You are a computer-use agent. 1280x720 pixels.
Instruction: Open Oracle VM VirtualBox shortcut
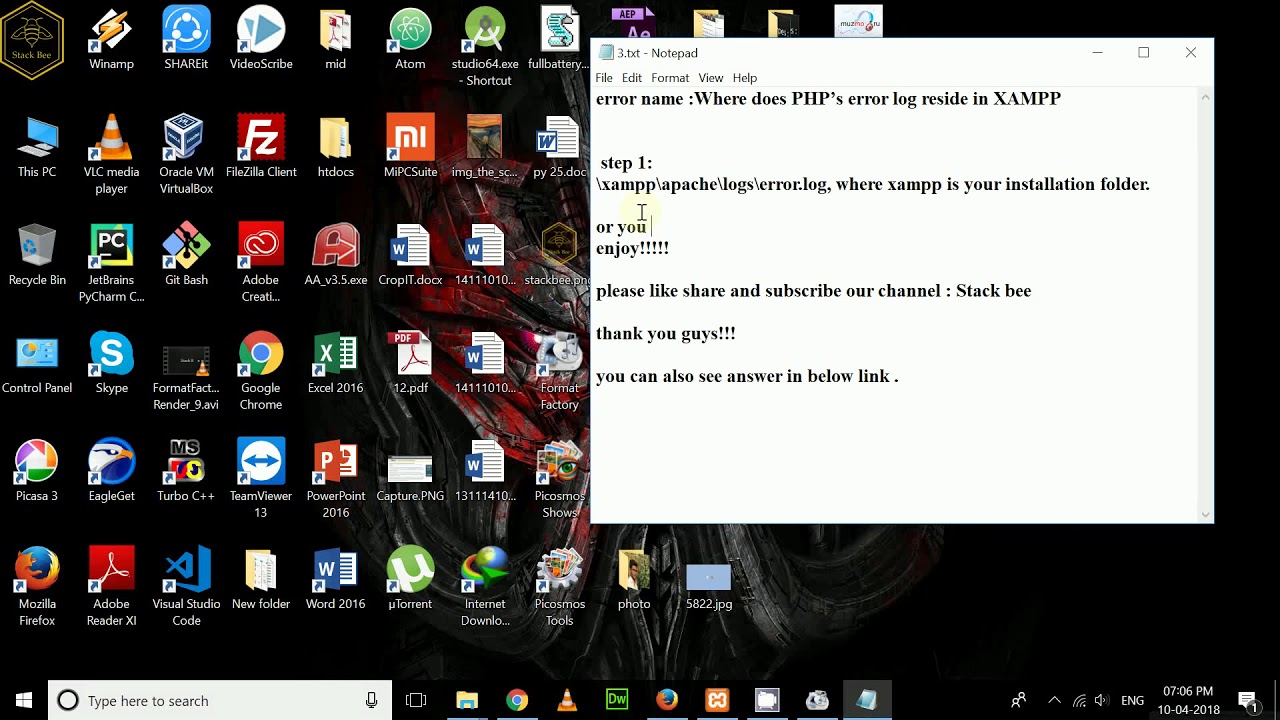click(x=186, y=154)
